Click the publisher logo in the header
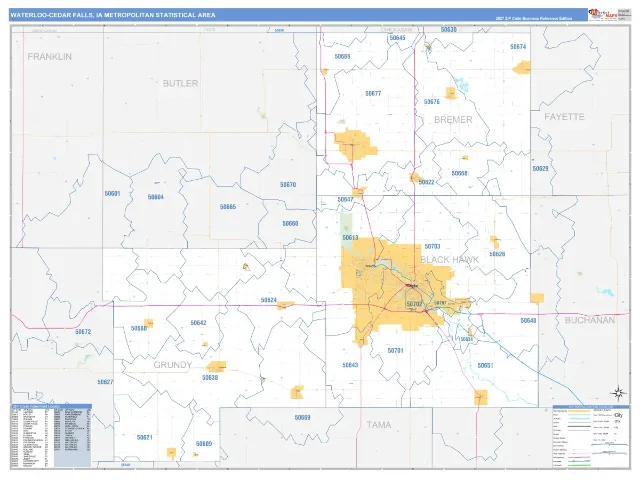 coord(602,14)
